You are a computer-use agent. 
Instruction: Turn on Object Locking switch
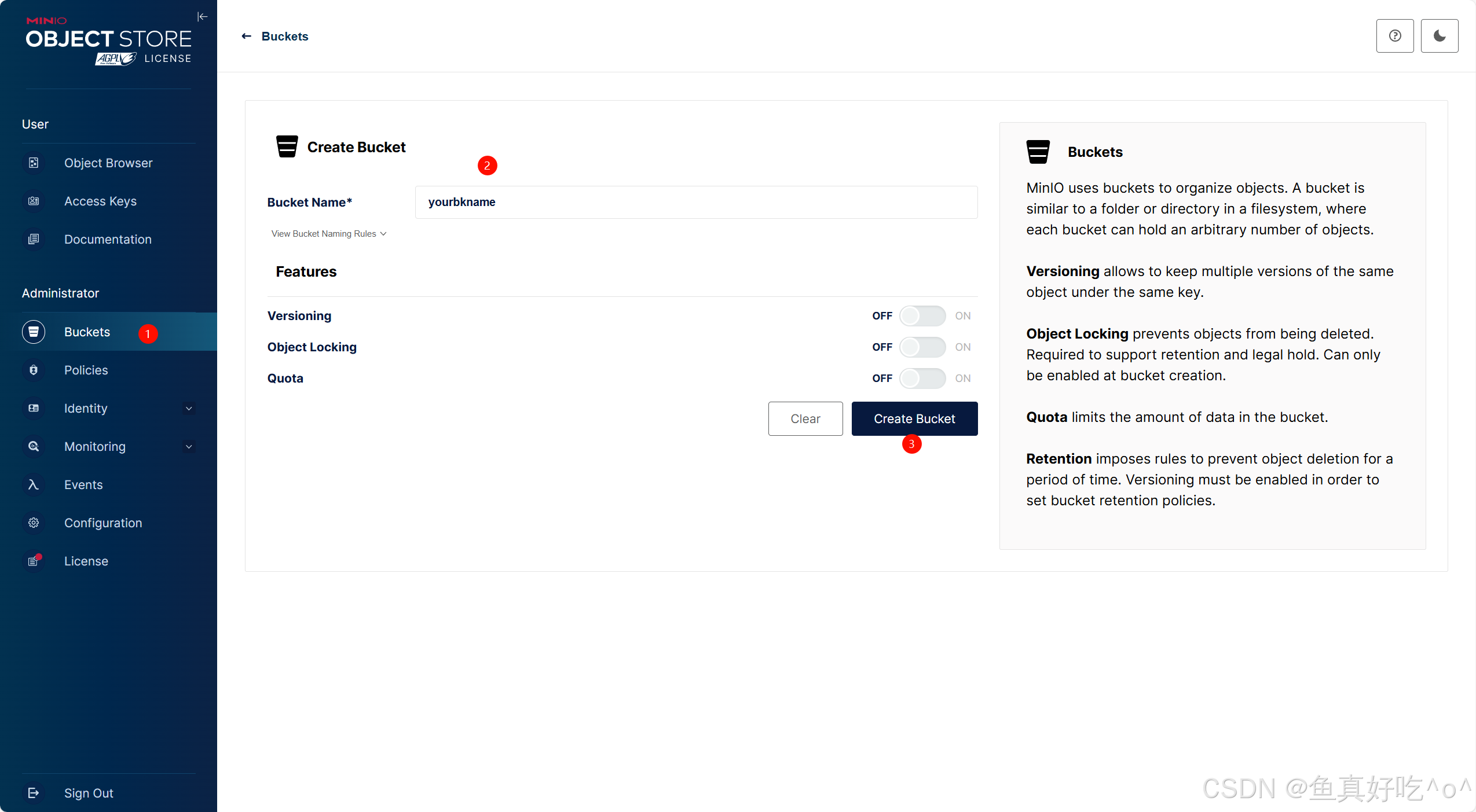922,347
